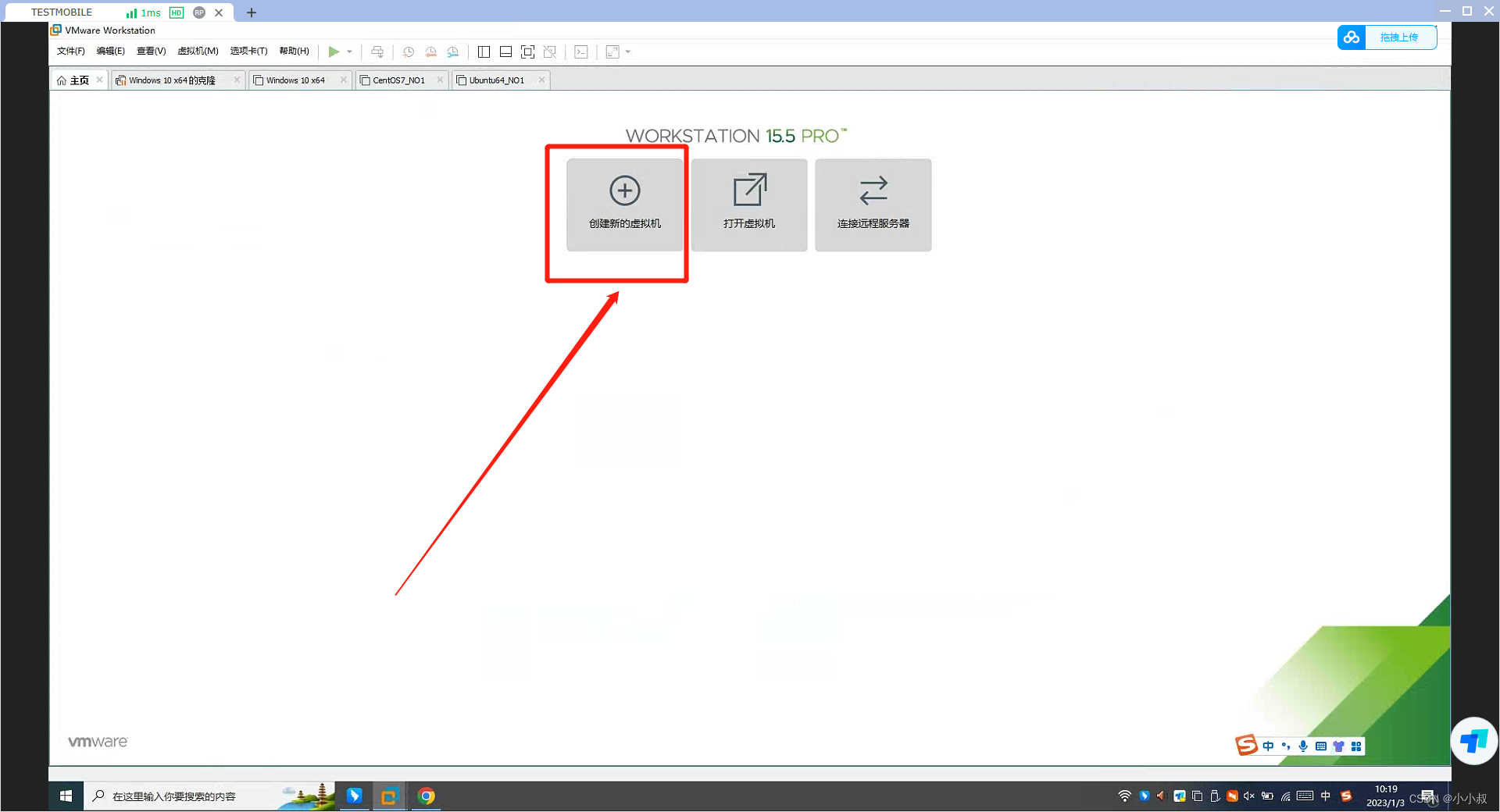Click the unity mode toolbar icon
The height and width of the screenshot is (812, 1500).
pyautogui.click(x=550, y=52)
